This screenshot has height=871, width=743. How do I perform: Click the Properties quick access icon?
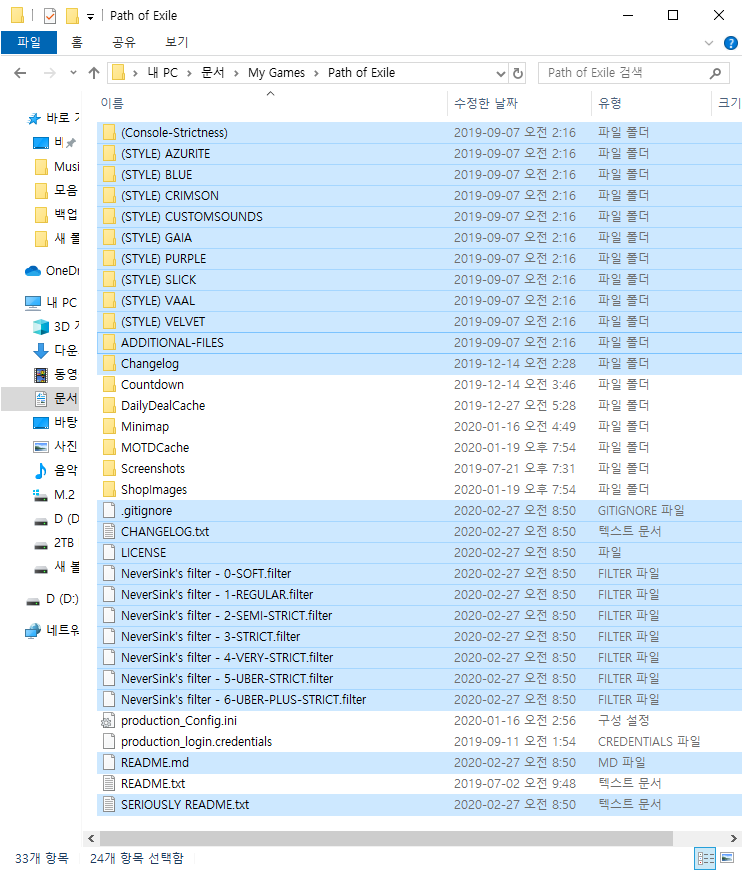point(50,16)
